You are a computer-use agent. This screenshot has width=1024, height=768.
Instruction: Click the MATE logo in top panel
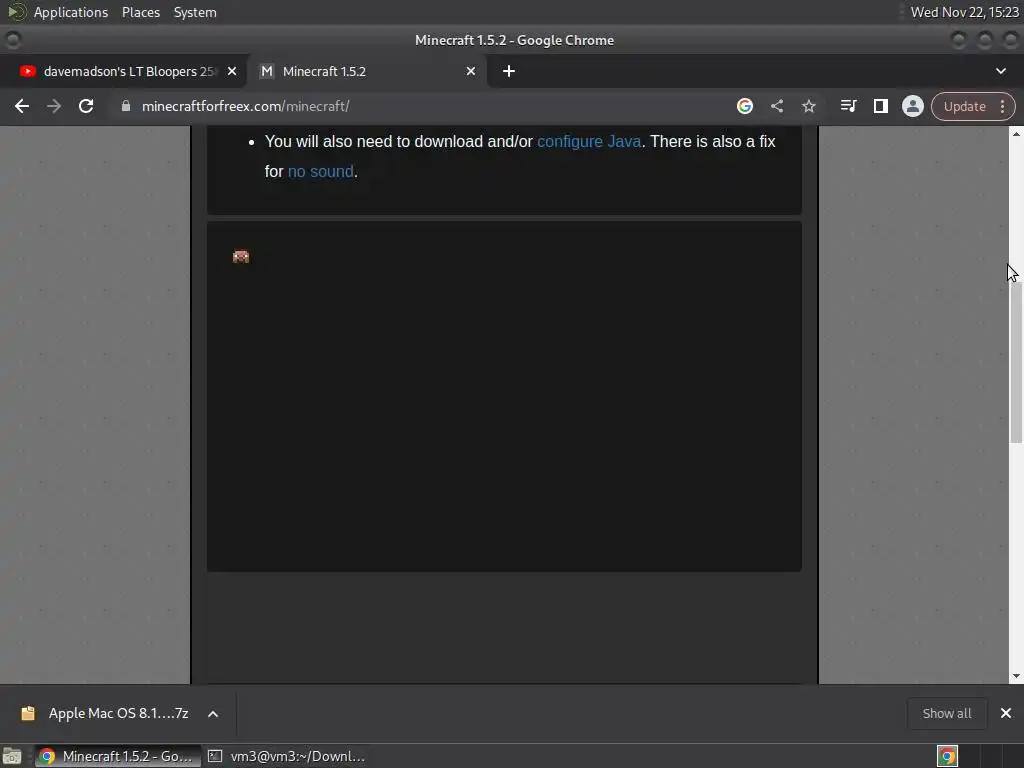17,12
